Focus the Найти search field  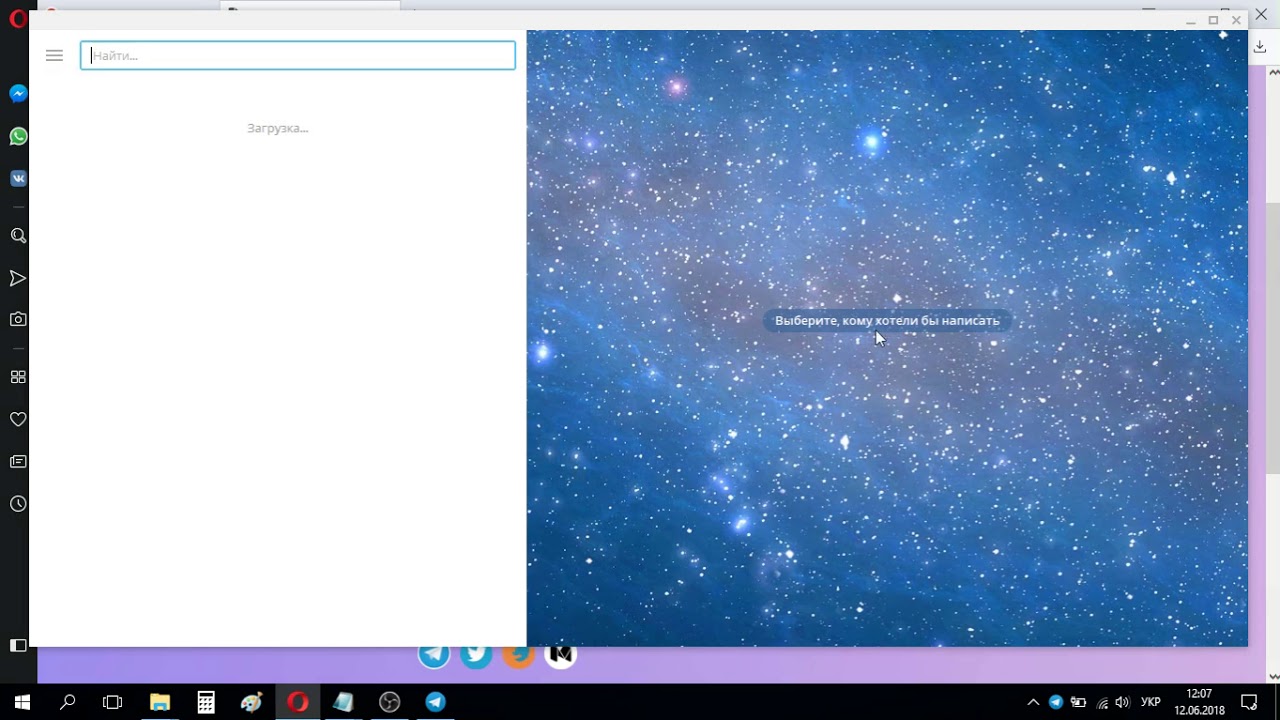pos(298,55)
